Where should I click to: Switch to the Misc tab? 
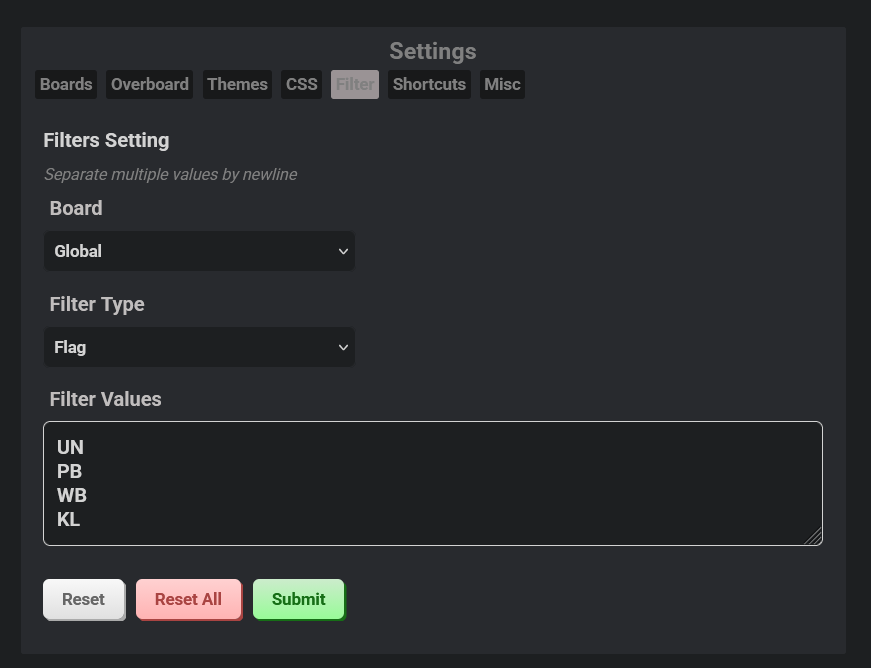pyautogui.click(x=502, y=84)
